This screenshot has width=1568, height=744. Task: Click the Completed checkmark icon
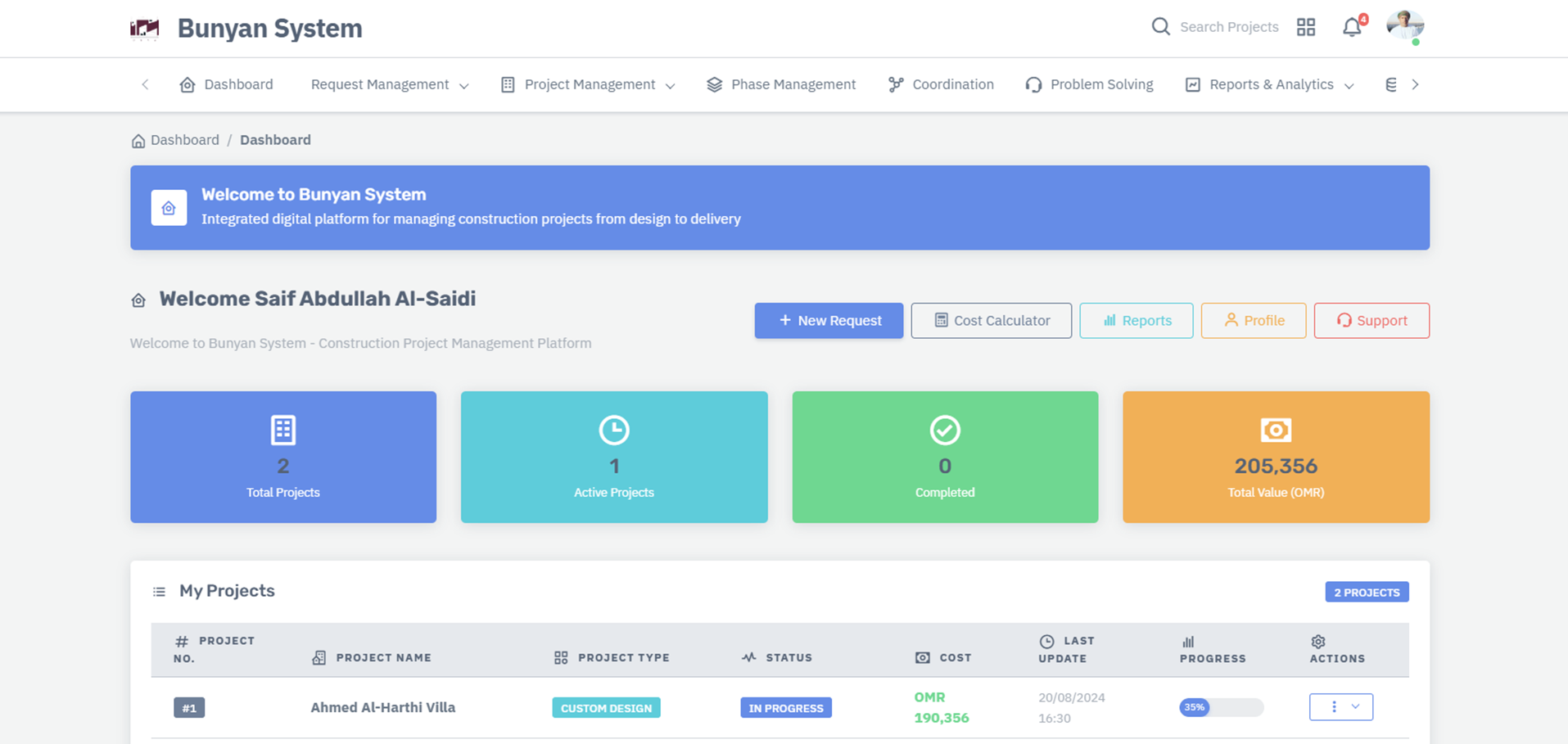tap(945, 430)
